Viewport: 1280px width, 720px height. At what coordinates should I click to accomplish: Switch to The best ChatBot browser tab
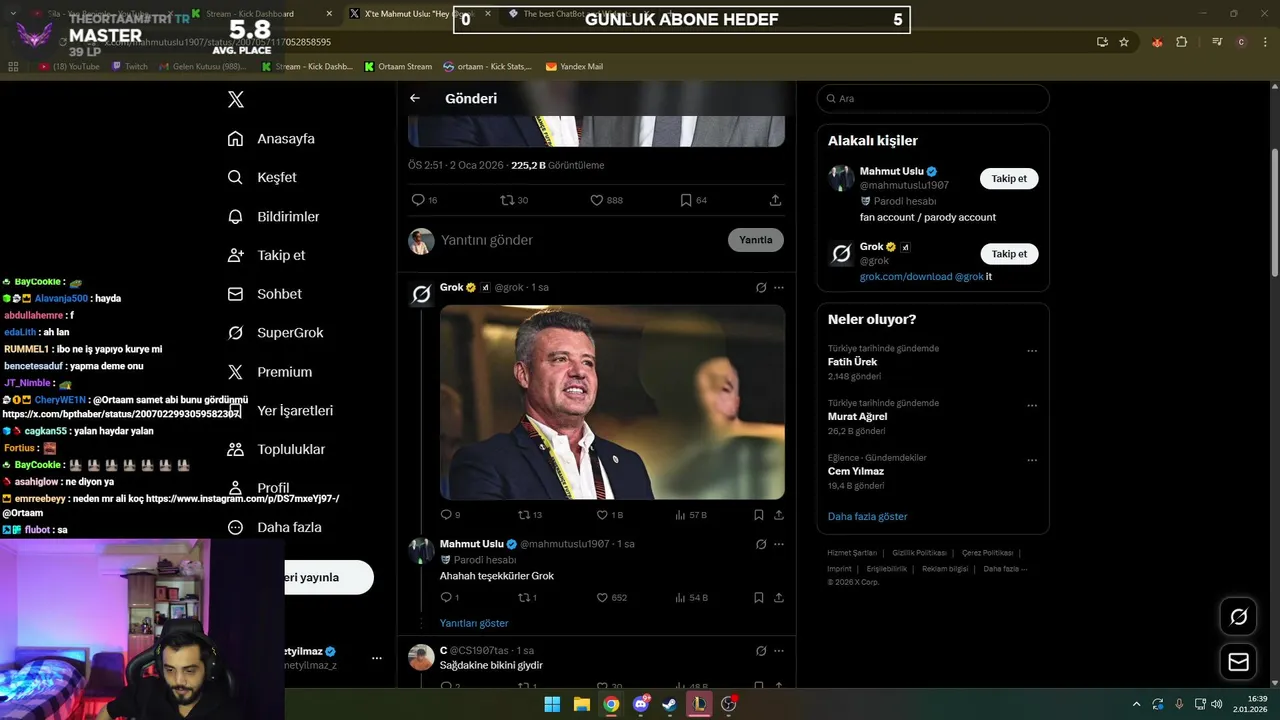pyautogui.click(x=580, y=14)
